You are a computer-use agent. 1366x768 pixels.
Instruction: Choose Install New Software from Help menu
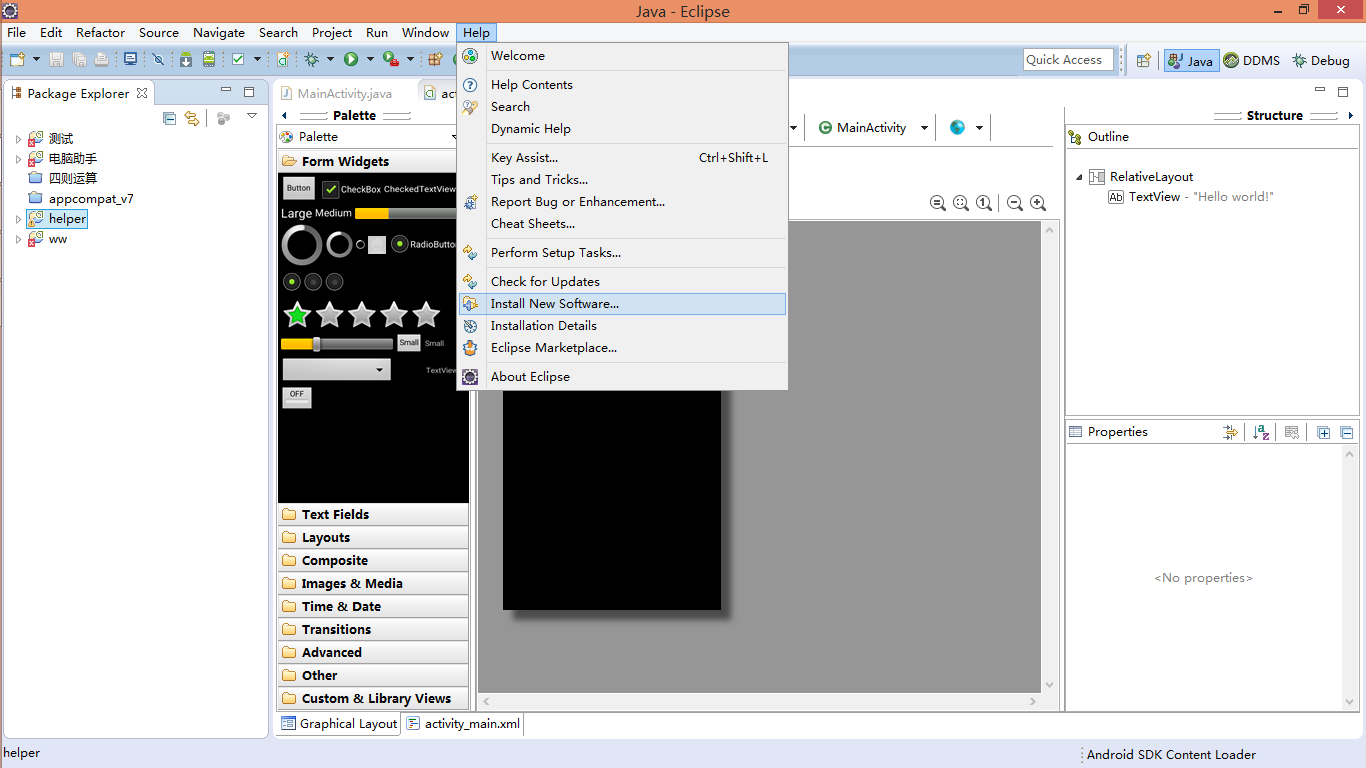pos(554,304)
